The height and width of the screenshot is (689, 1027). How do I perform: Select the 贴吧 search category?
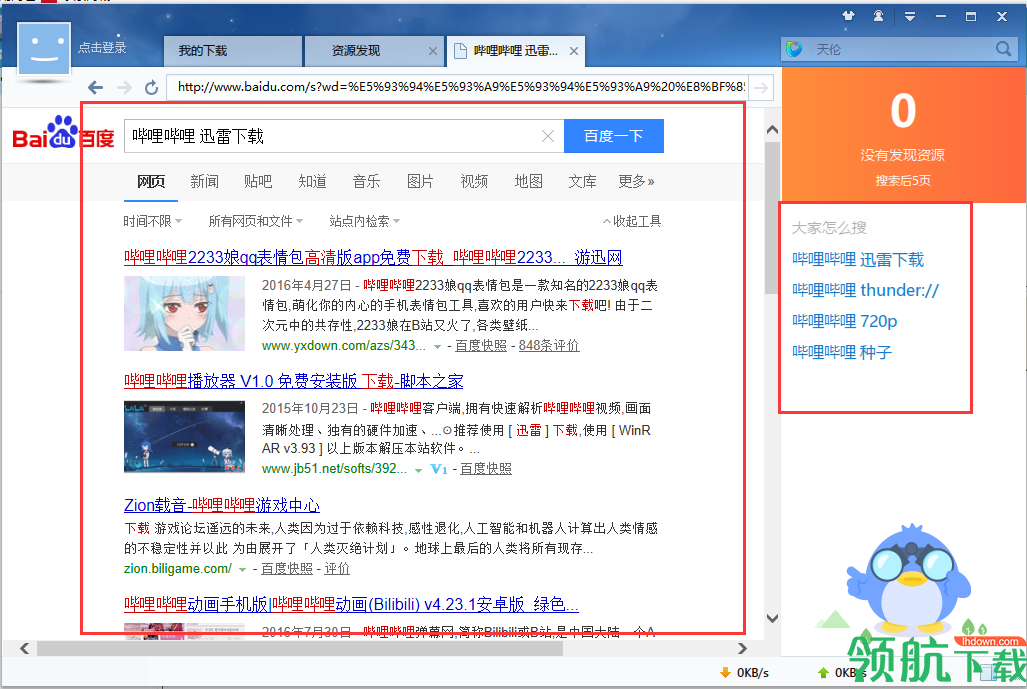tap(257, 181)
